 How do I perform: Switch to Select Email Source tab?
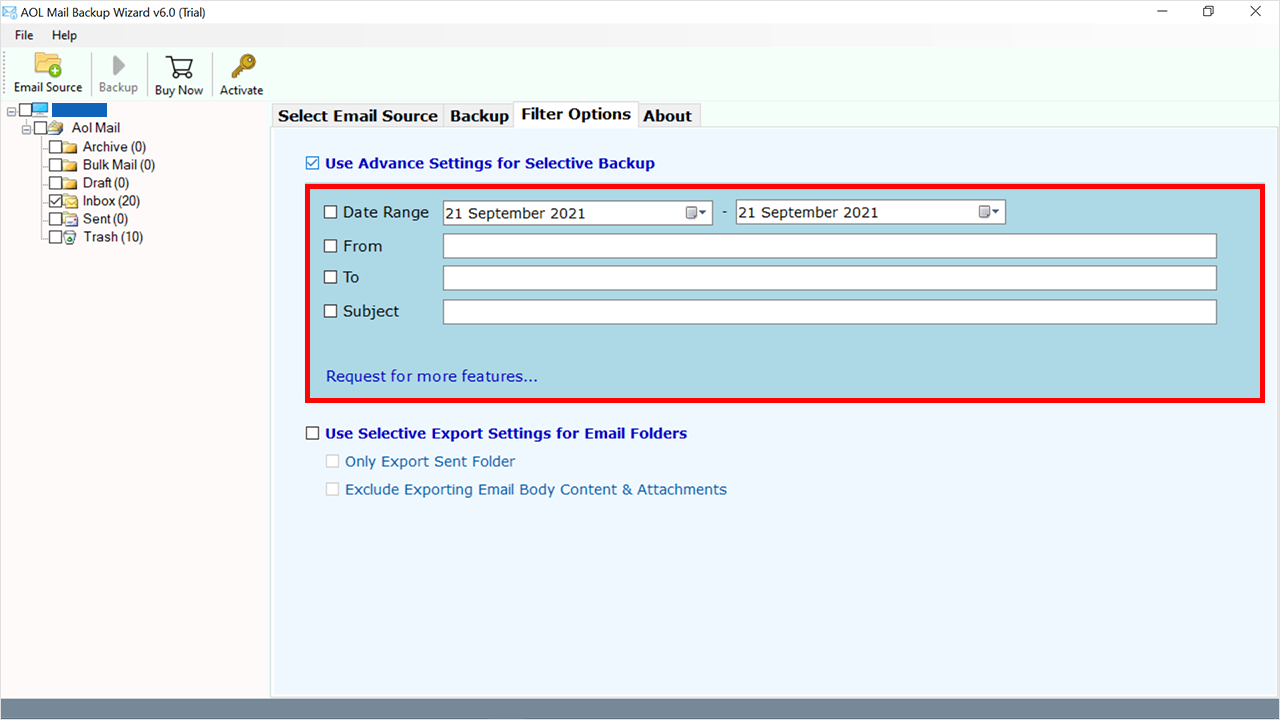click(358, 116)
